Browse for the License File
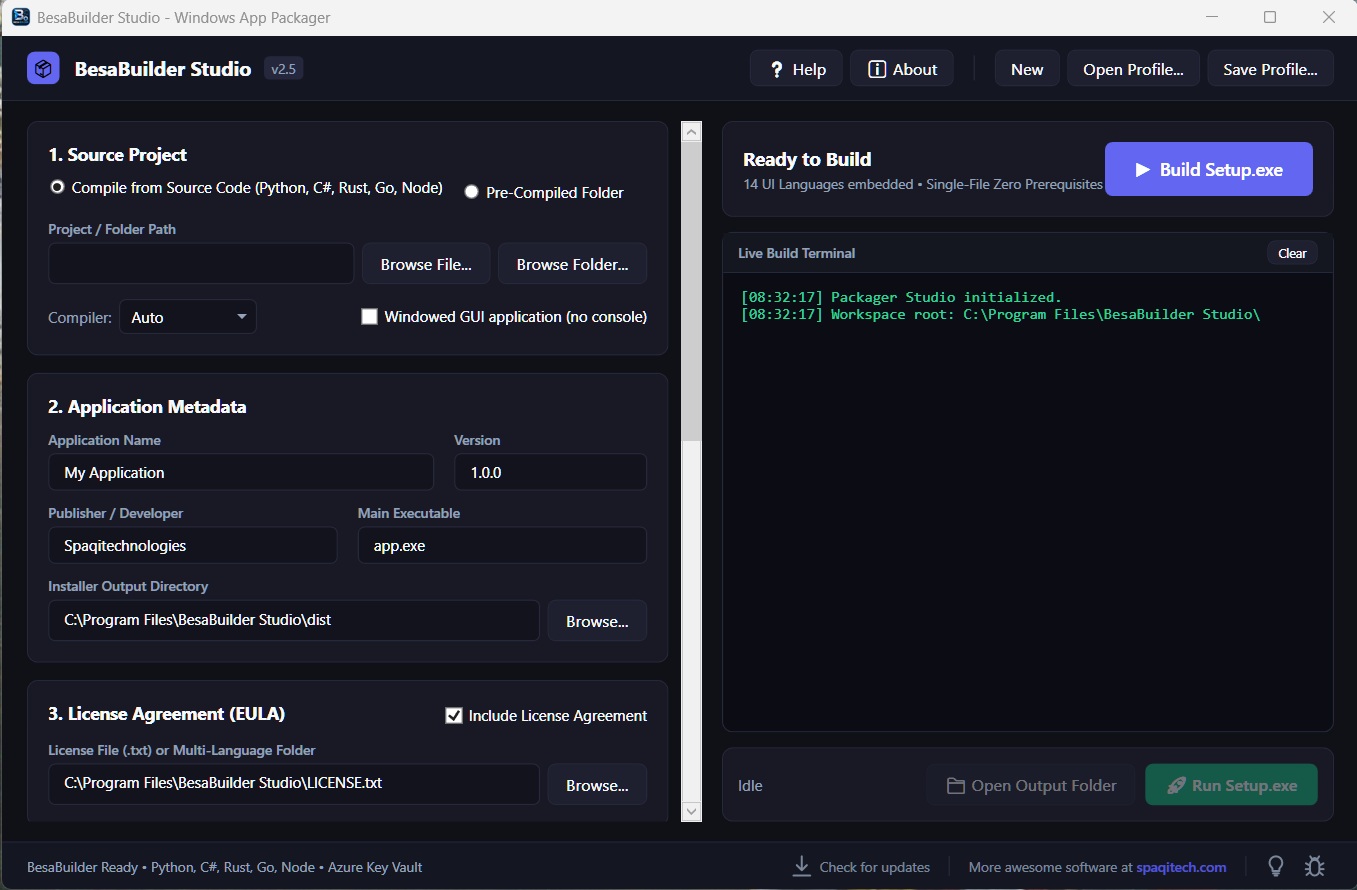The image size is (1357, 890). click(x=597, y=785)
